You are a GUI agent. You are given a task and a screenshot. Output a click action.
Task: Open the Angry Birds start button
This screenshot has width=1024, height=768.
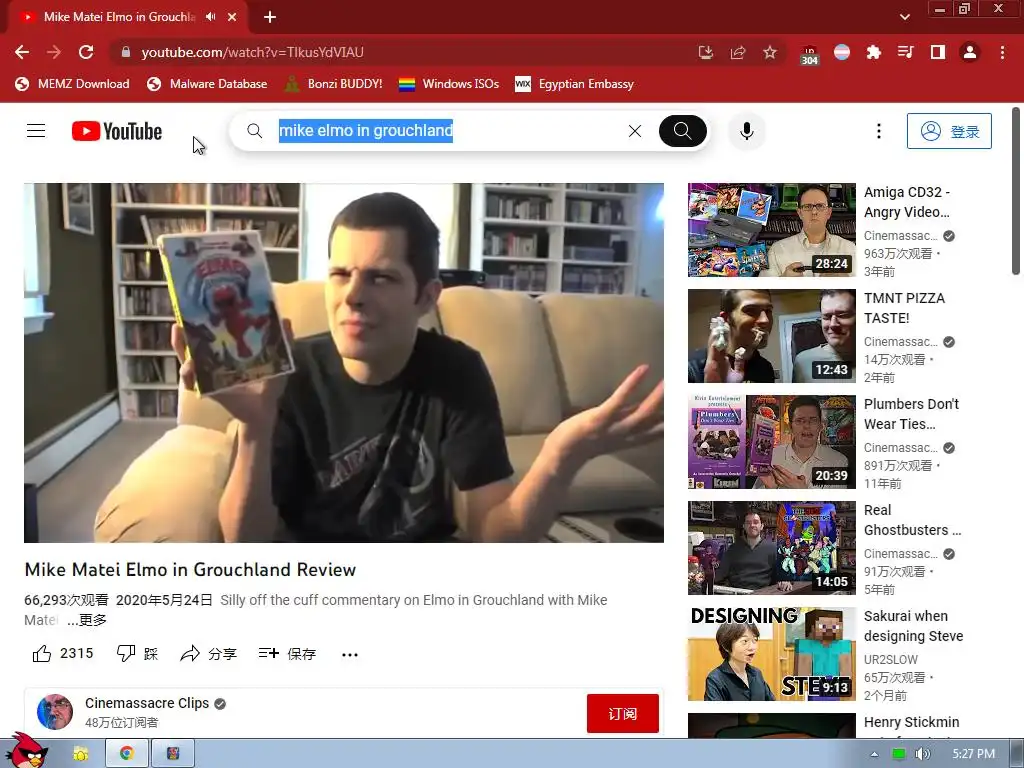[x=27, y=752]
